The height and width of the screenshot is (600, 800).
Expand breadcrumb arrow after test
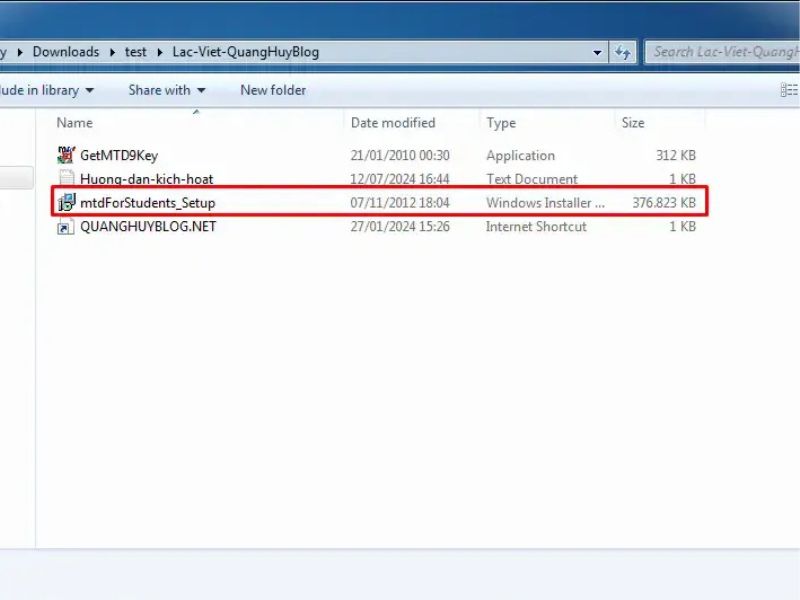click(160, 52)
